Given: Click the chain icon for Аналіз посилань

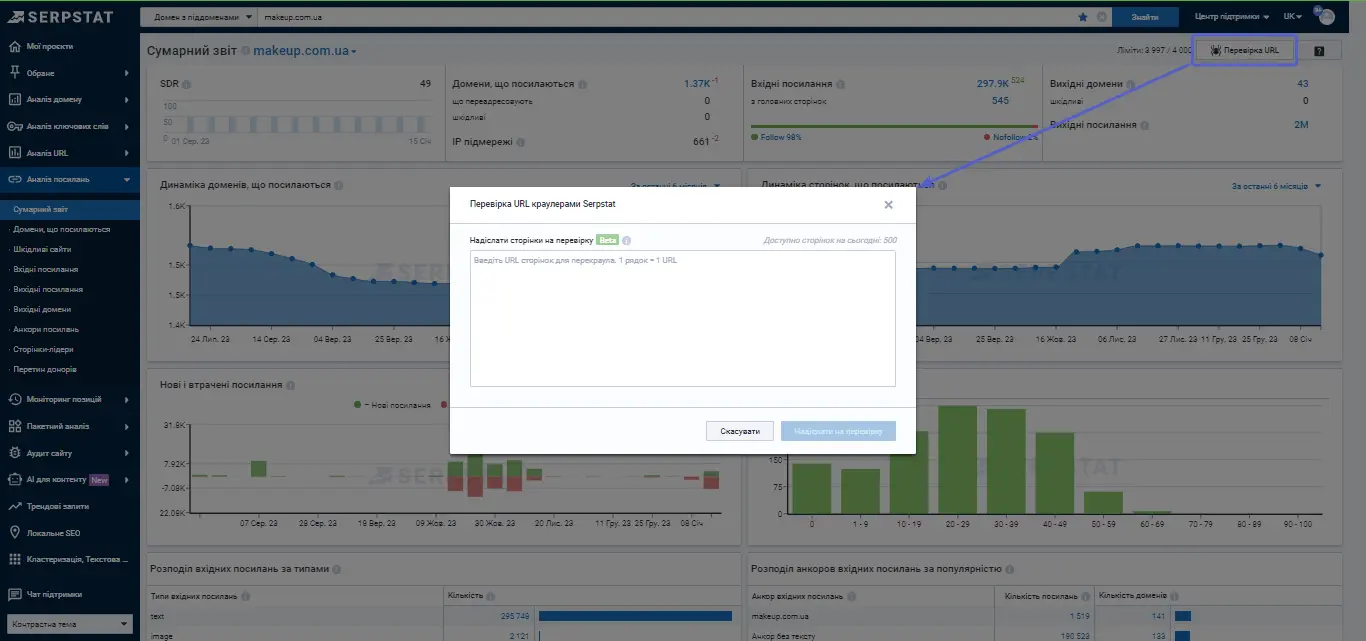Looking at the screenshot, I should tap(14, 180).
